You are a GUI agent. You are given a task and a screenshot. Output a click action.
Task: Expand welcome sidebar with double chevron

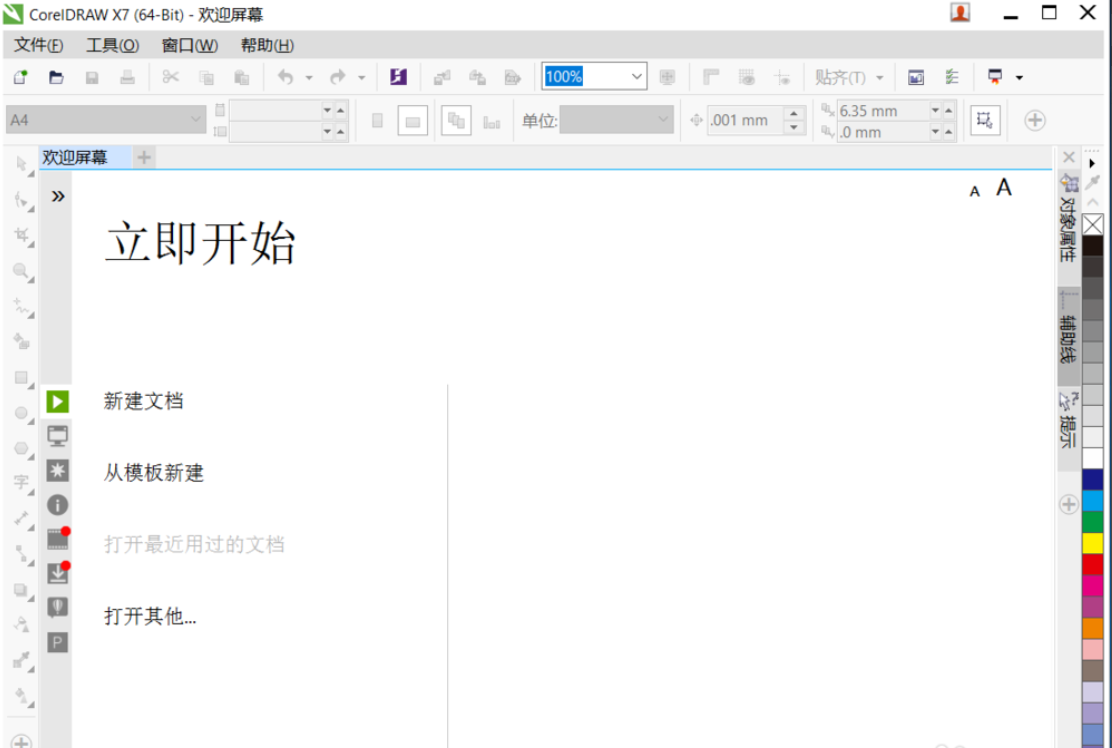coord(58,196)
